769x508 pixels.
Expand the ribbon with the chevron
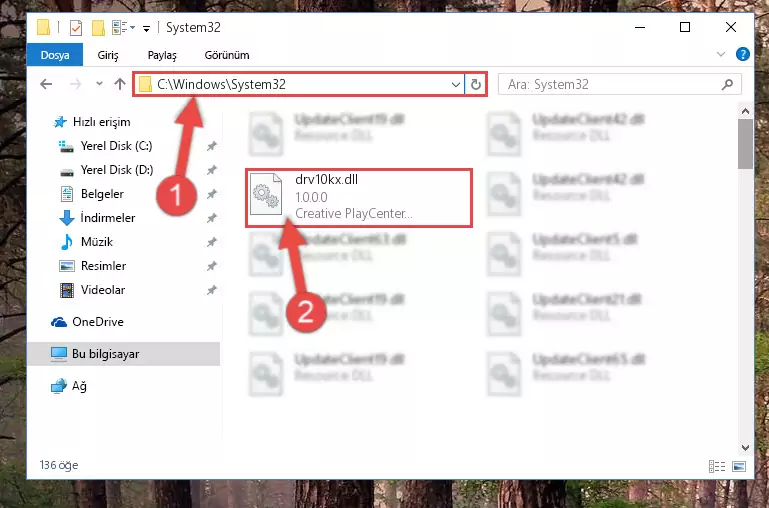[x=720, y=54]
